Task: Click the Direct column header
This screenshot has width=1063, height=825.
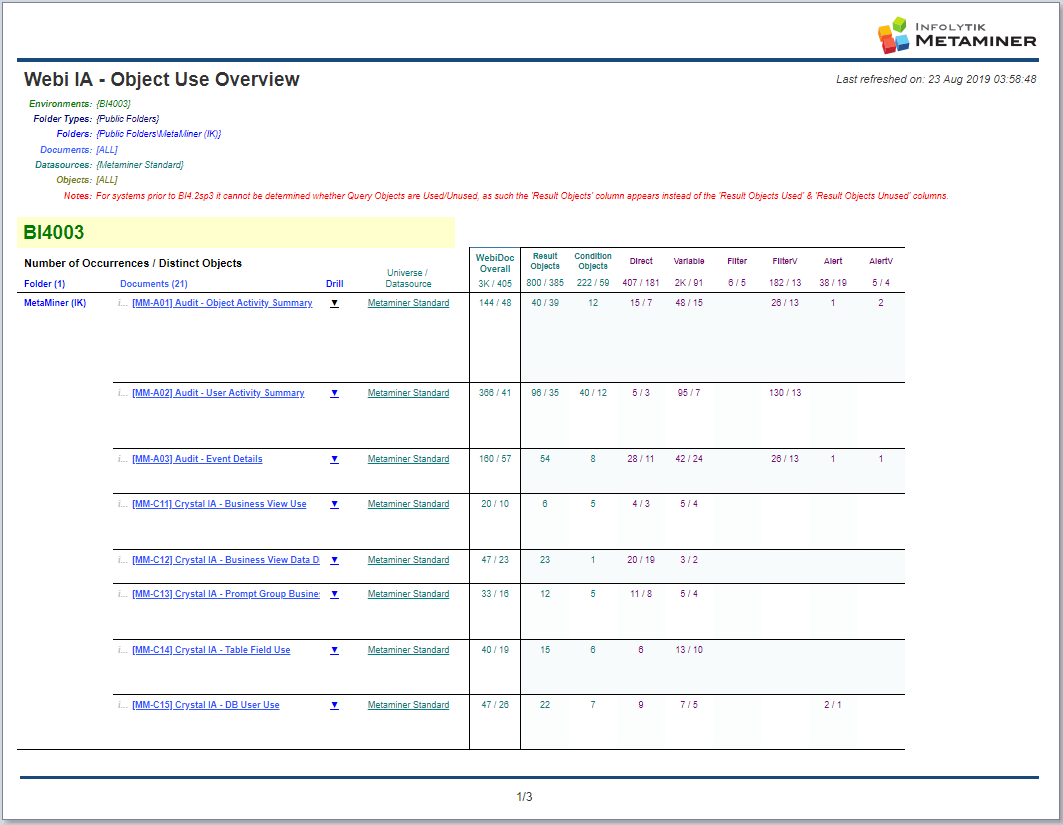Action: pos(641,261)
